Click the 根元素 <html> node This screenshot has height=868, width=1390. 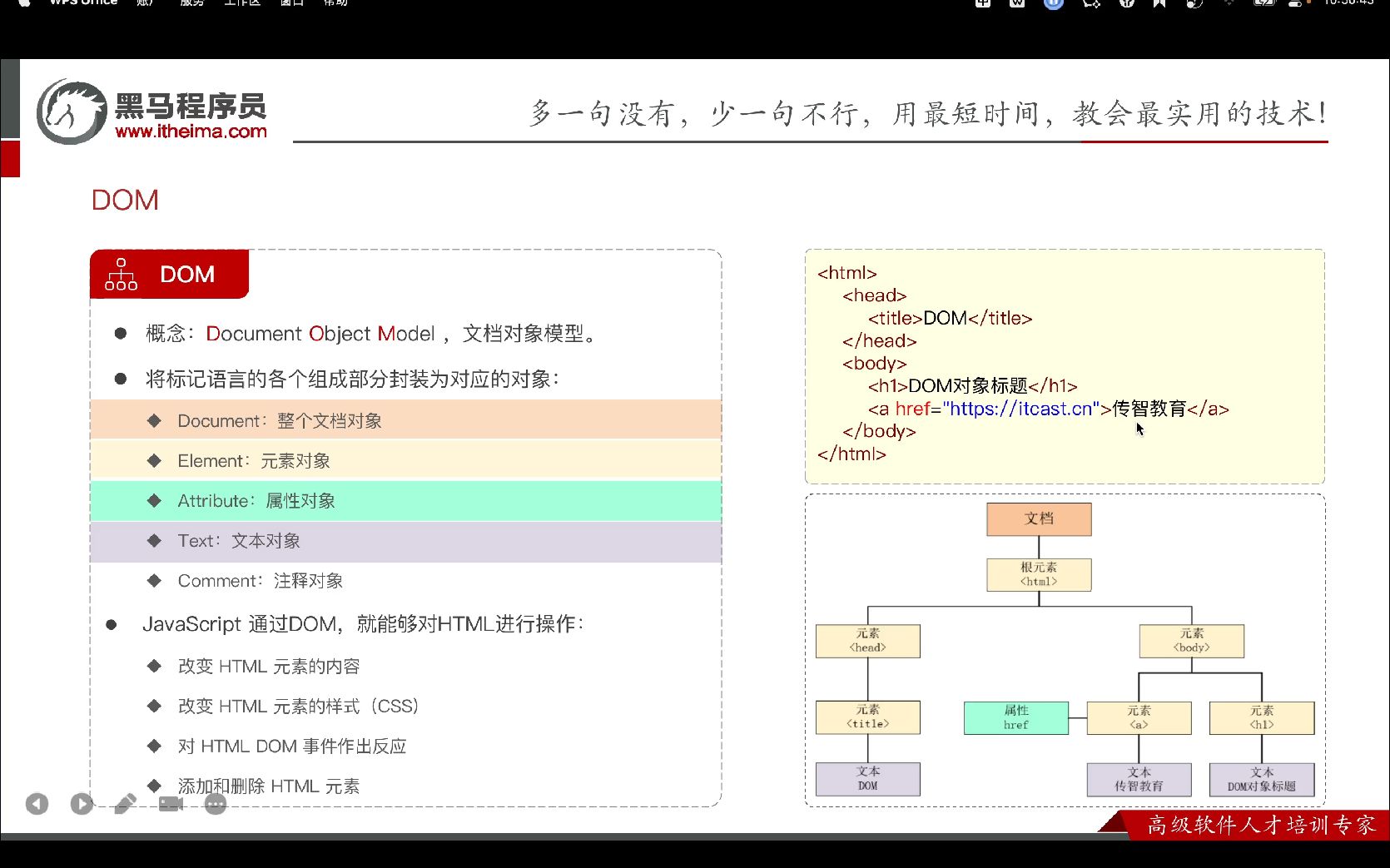tap(1039, 574)
